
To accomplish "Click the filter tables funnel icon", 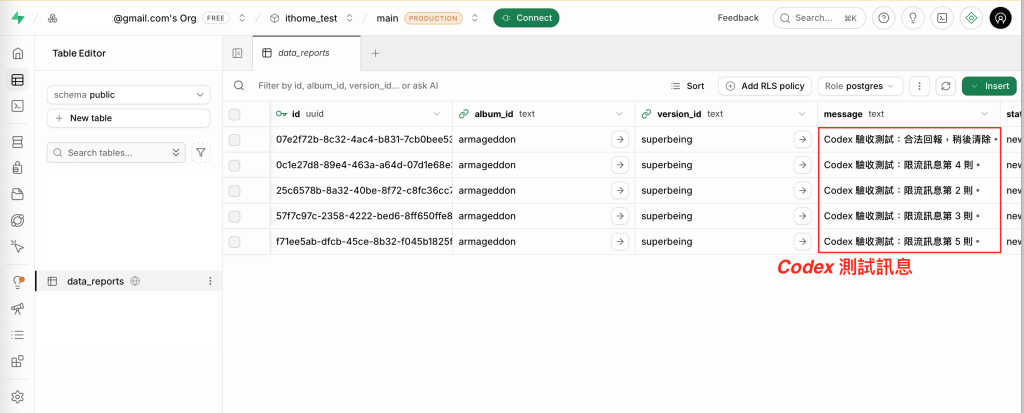I will pyautogui.click(x=201, y=152).
